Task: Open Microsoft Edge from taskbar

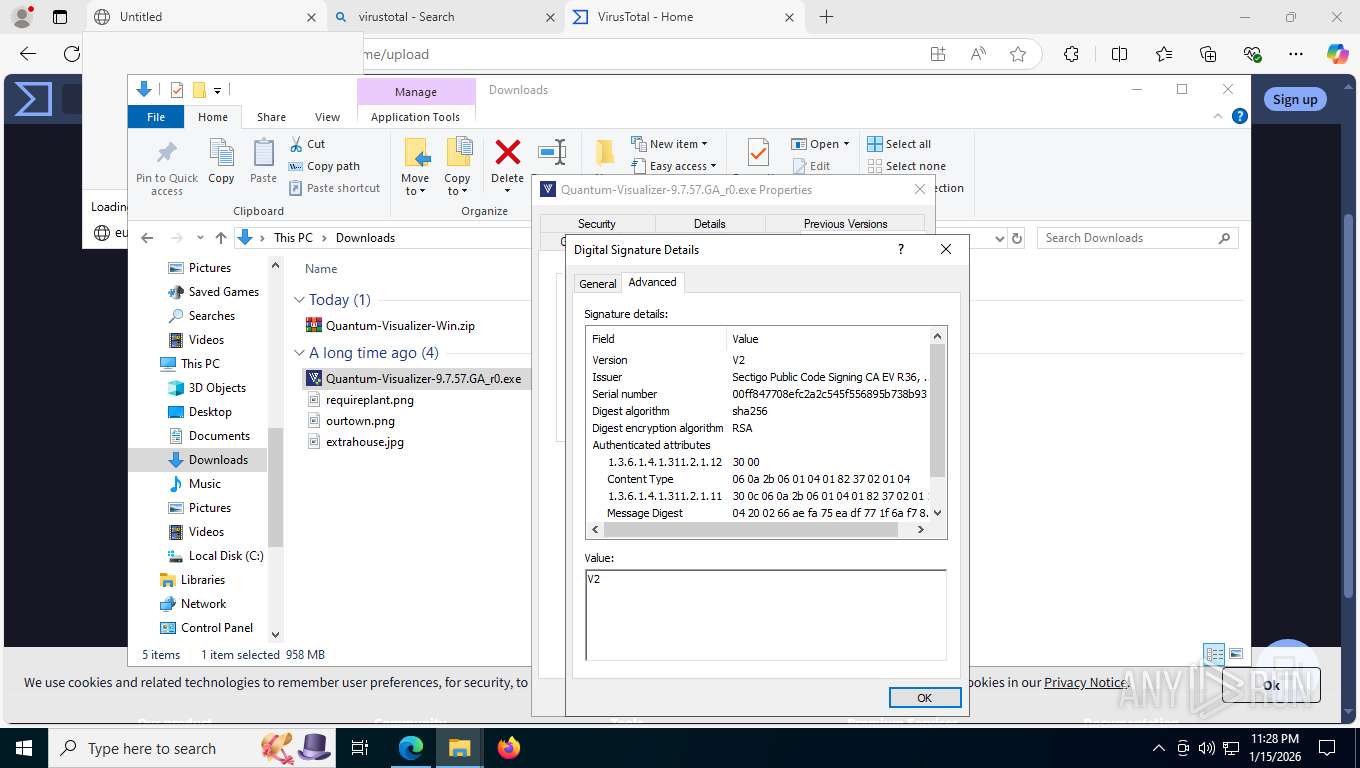Action: (x=411, y=748)
